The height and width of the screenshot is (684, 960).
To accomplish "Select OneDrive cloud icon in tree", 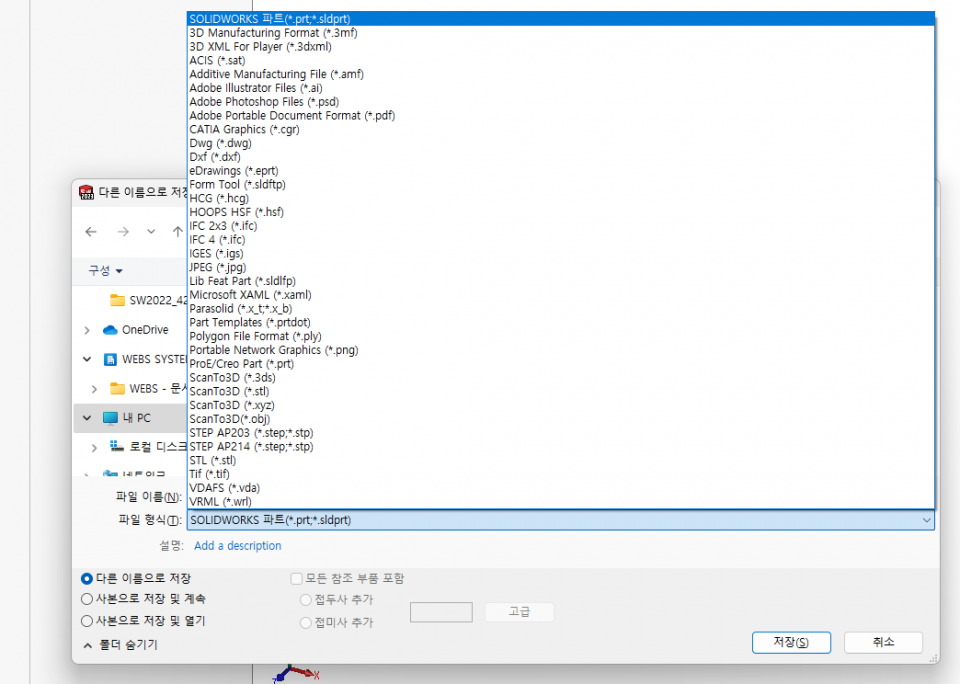I will [110, 330].
